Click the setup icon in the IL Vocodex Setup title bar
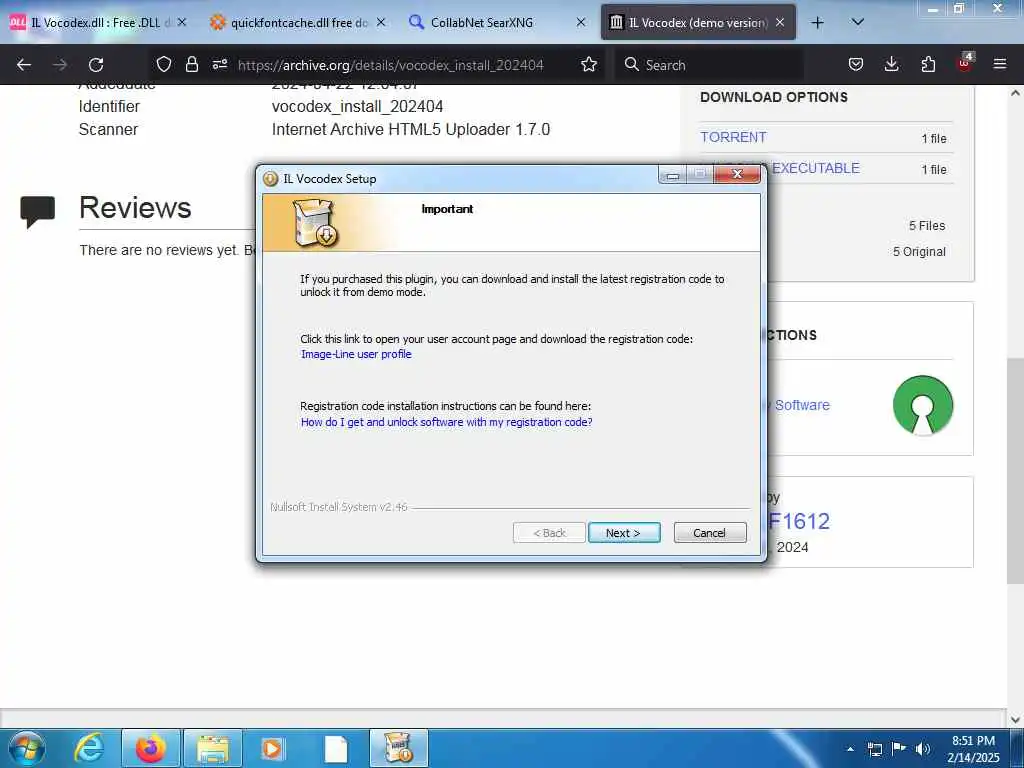The width and height of the screenshot is (1024, 768). pos(270,178)
